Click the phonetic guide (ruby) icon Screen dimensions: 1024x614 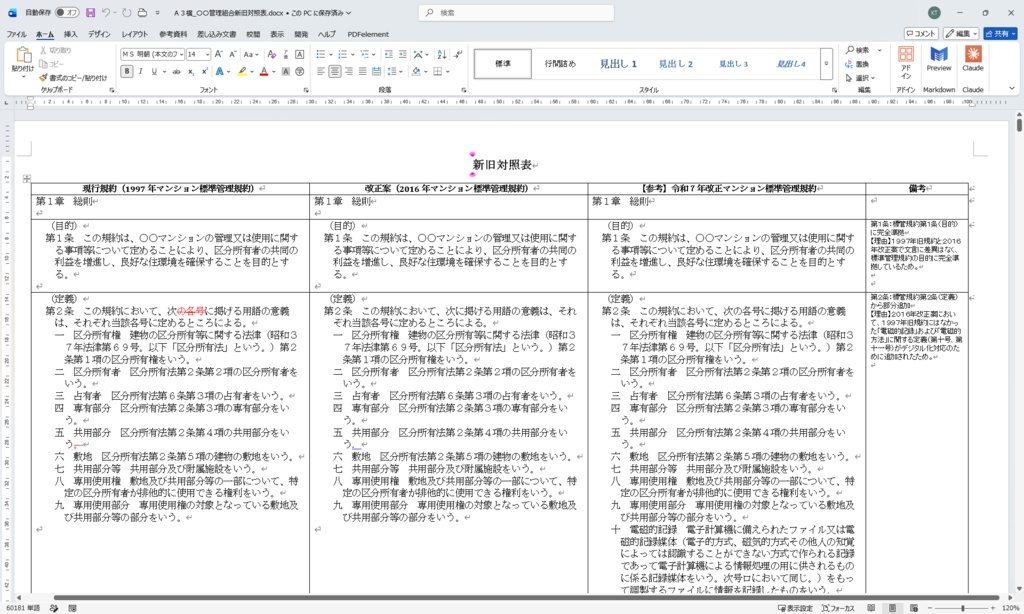285,54
